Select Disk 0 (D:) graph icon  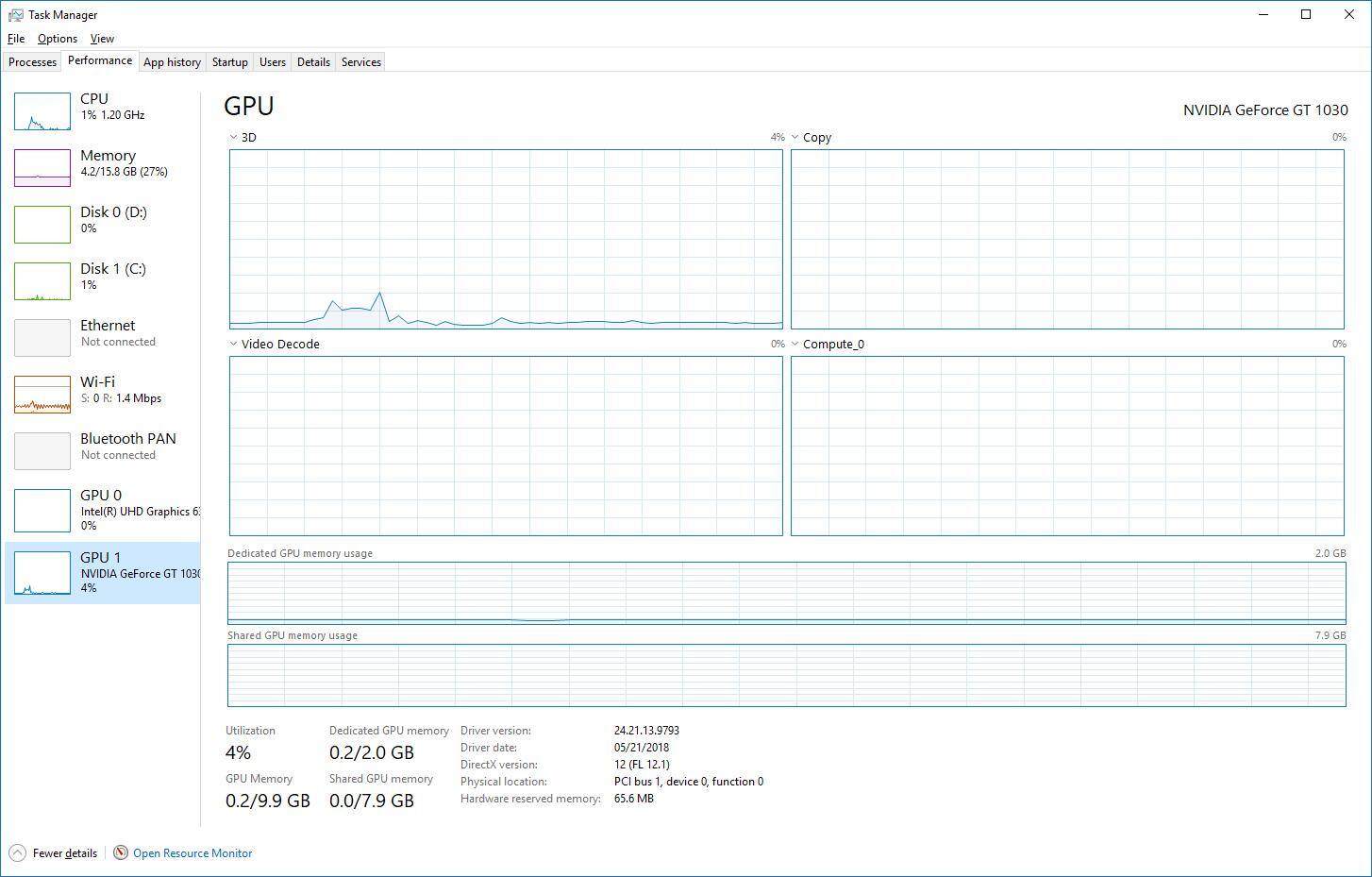[x=42, y=225]
